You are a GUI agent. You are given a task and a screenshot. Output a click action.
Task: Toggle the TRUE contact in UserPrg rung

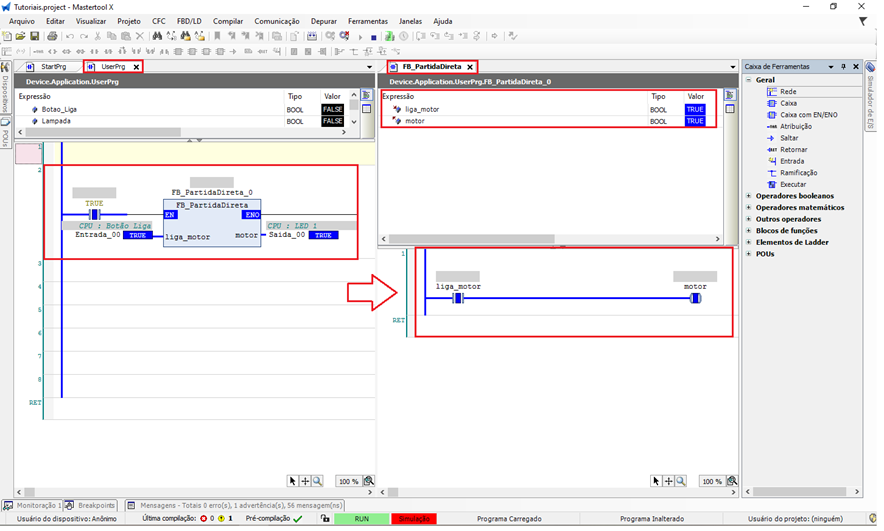[x=95, y=214]
